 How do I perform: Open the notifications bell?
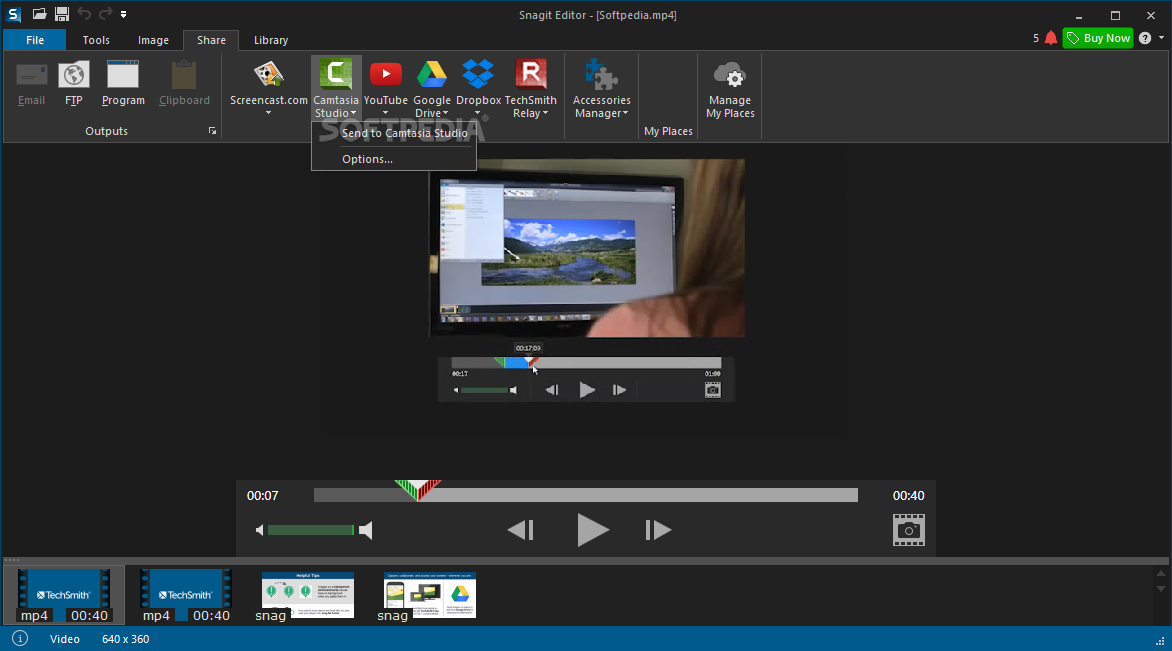(x=1051, y=38)
